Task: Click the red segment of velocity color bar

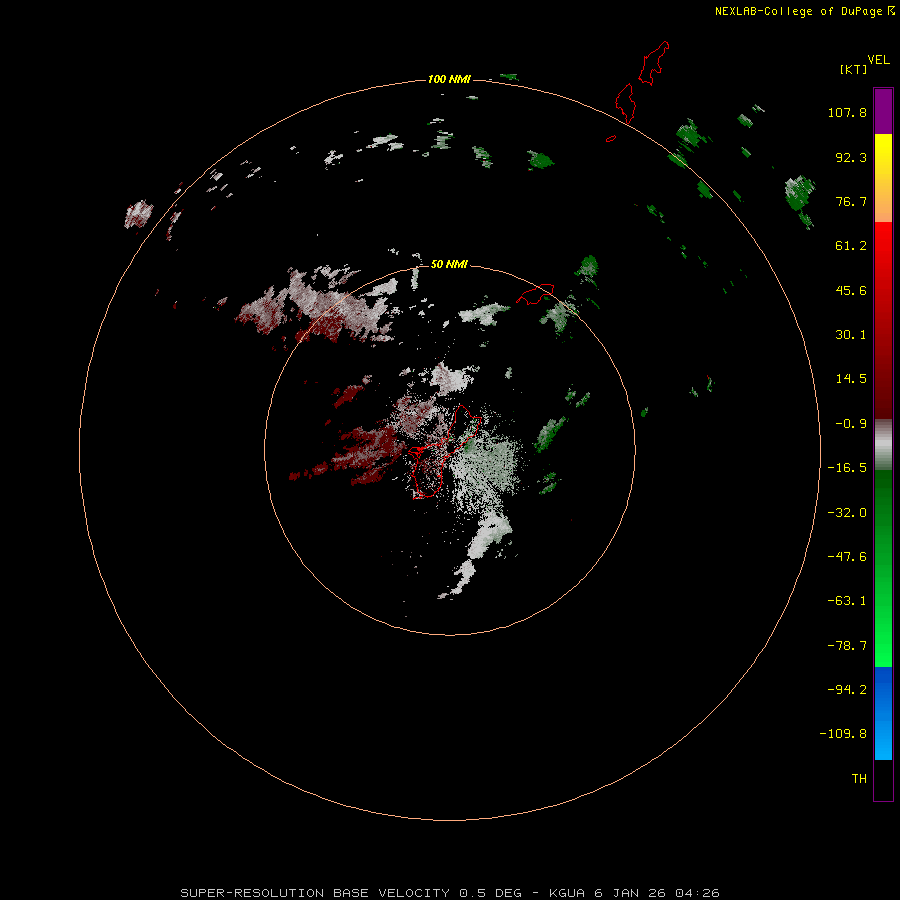Action: pos(883,320)
